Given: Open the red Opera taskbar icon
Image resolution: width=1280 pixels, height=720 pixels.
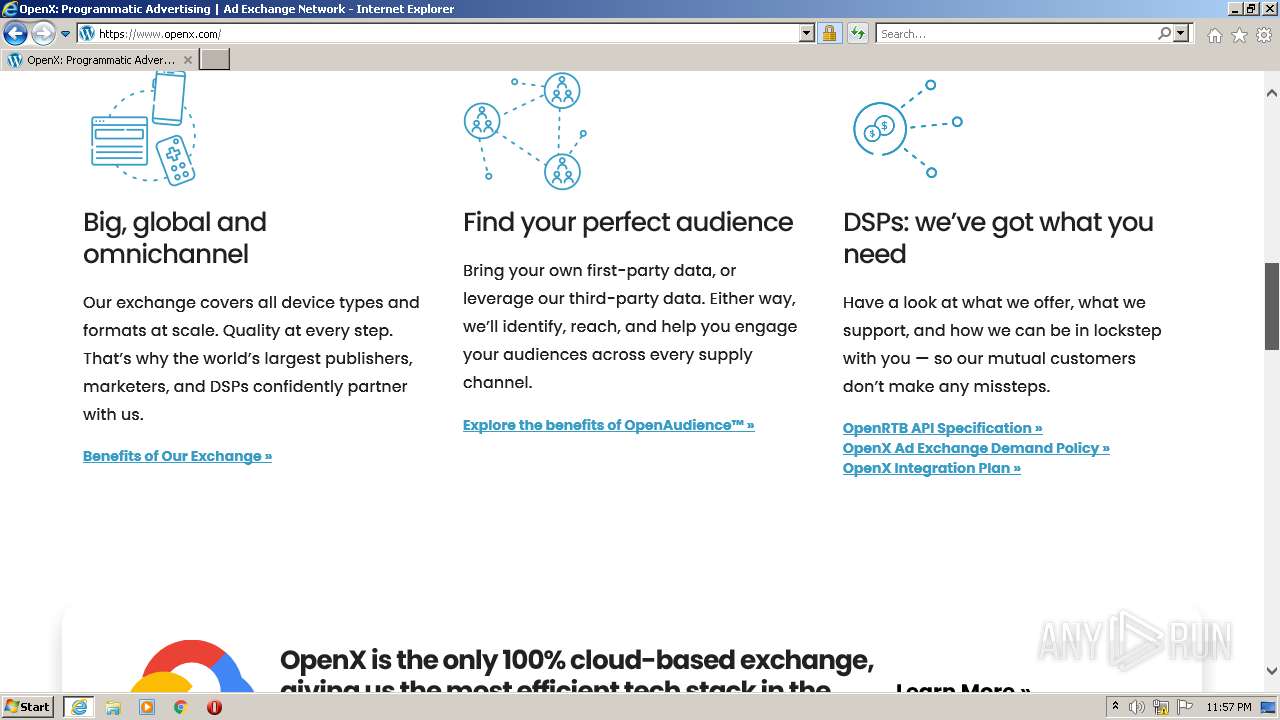Looking at the screenshot, I should [214, 707].
